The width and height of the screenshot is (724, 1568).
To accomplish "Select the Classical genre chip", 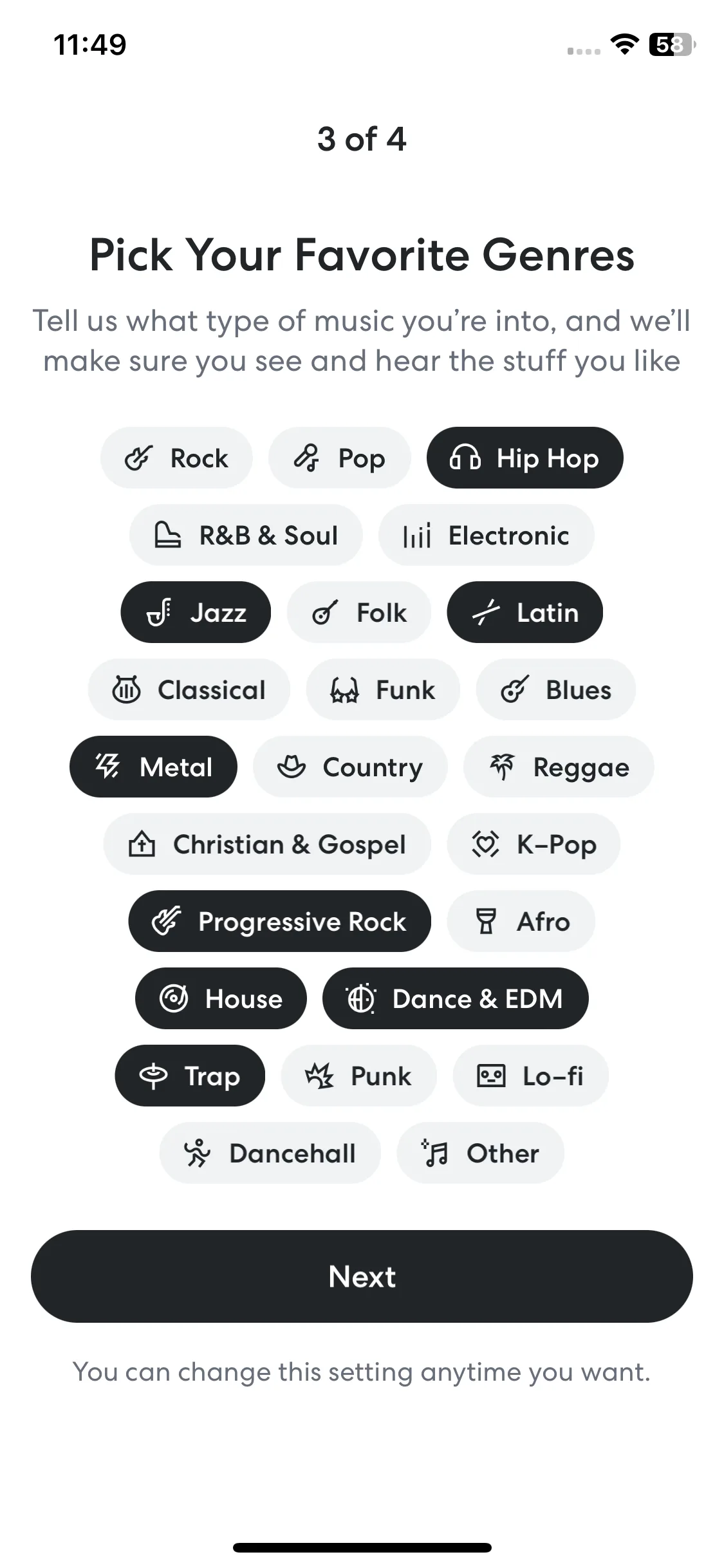I will pyautogui.click(x=189, y=689).
